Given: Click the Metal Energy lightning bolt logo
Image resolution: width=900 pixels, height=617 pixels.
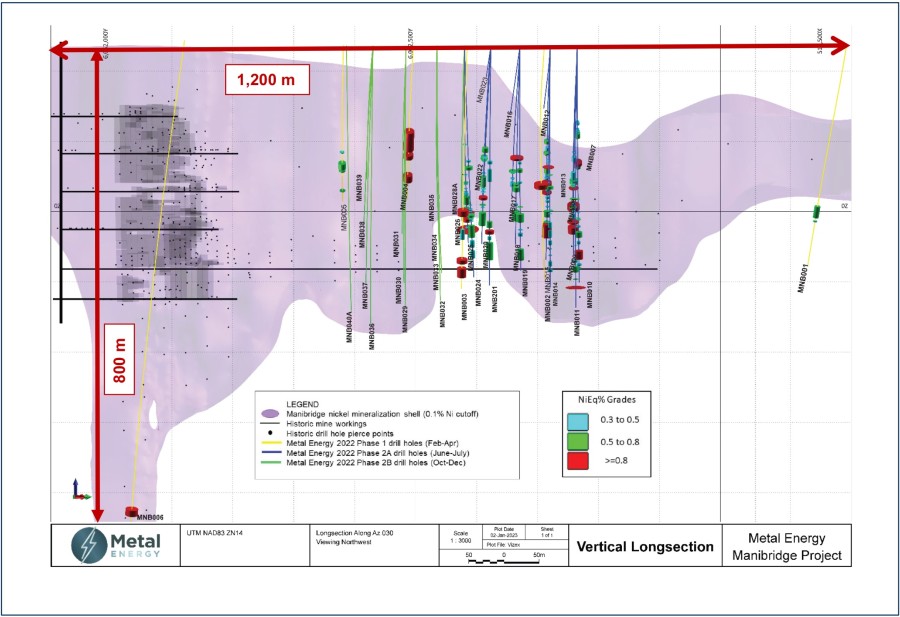Looking at the screenshot, I should tap(90, 545).
